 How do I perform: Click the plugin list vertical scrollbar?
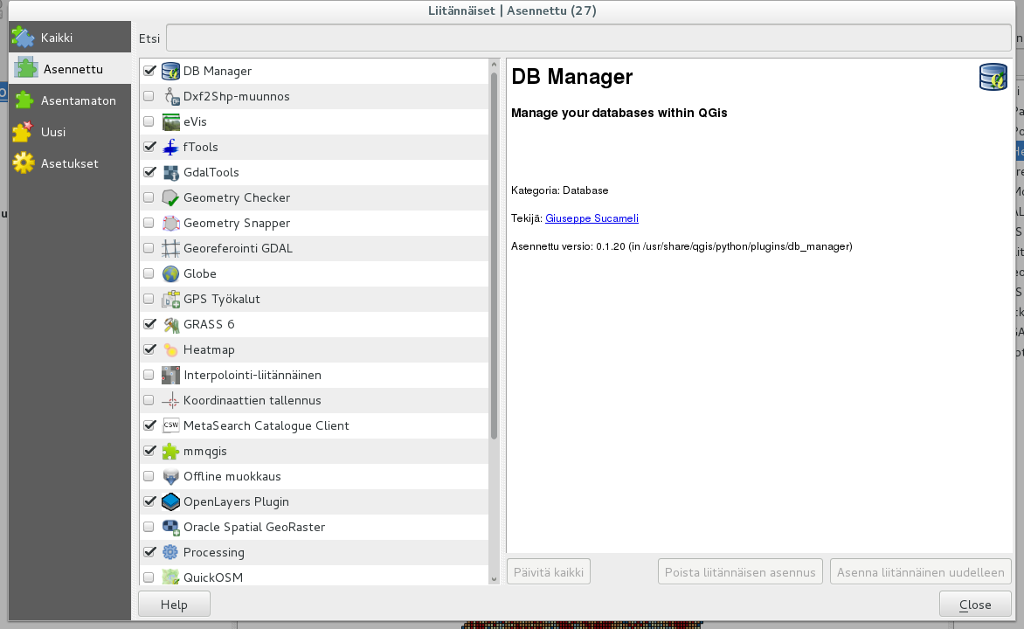click(x=494, y=256)
